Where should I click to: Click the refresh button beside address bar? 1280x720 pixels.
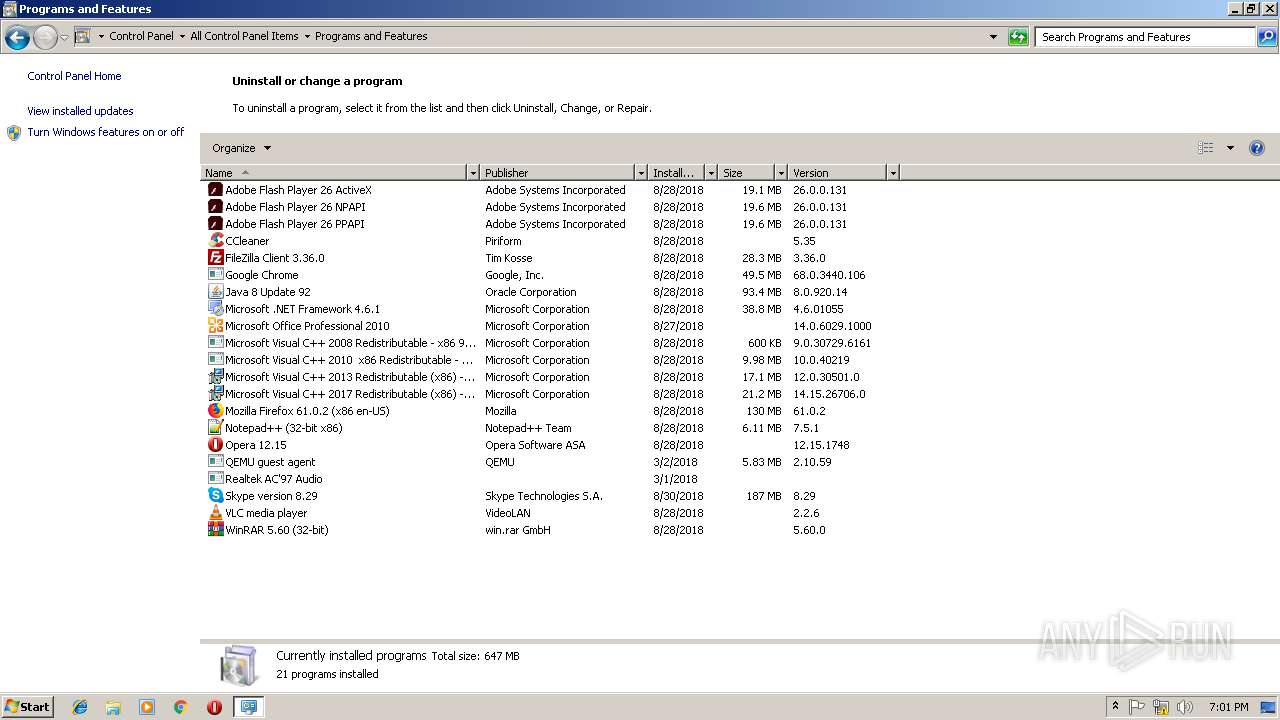[1018, 37]
